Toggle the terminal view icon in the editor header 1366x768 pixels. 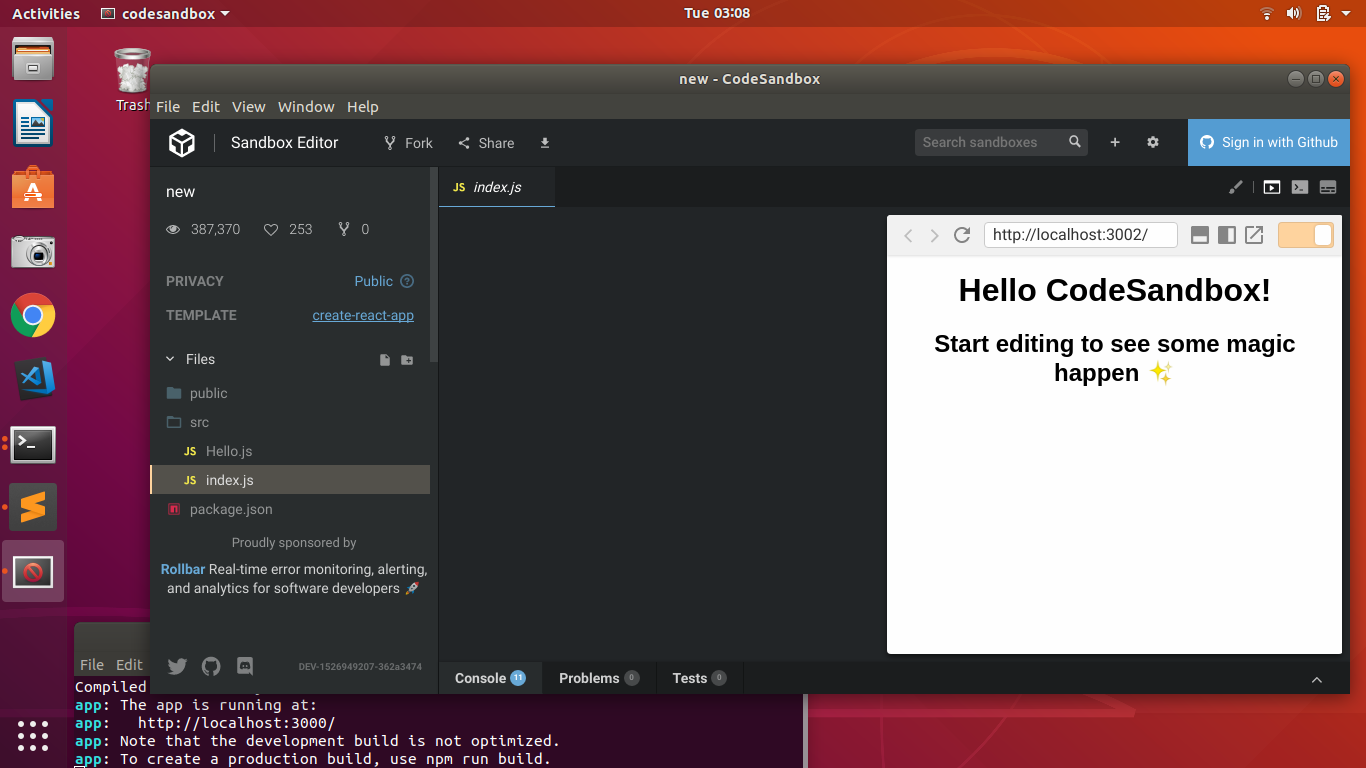(x=1300, y=187)
